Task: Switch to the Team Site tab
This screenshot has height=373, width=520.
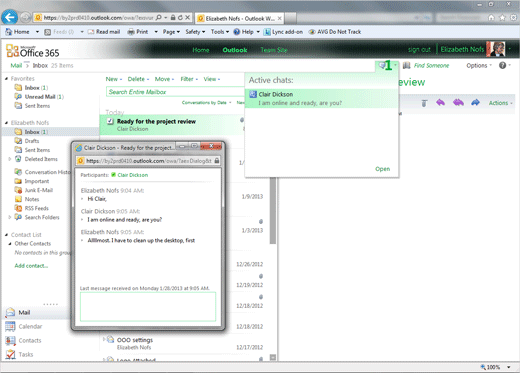Action: [274, 50]
